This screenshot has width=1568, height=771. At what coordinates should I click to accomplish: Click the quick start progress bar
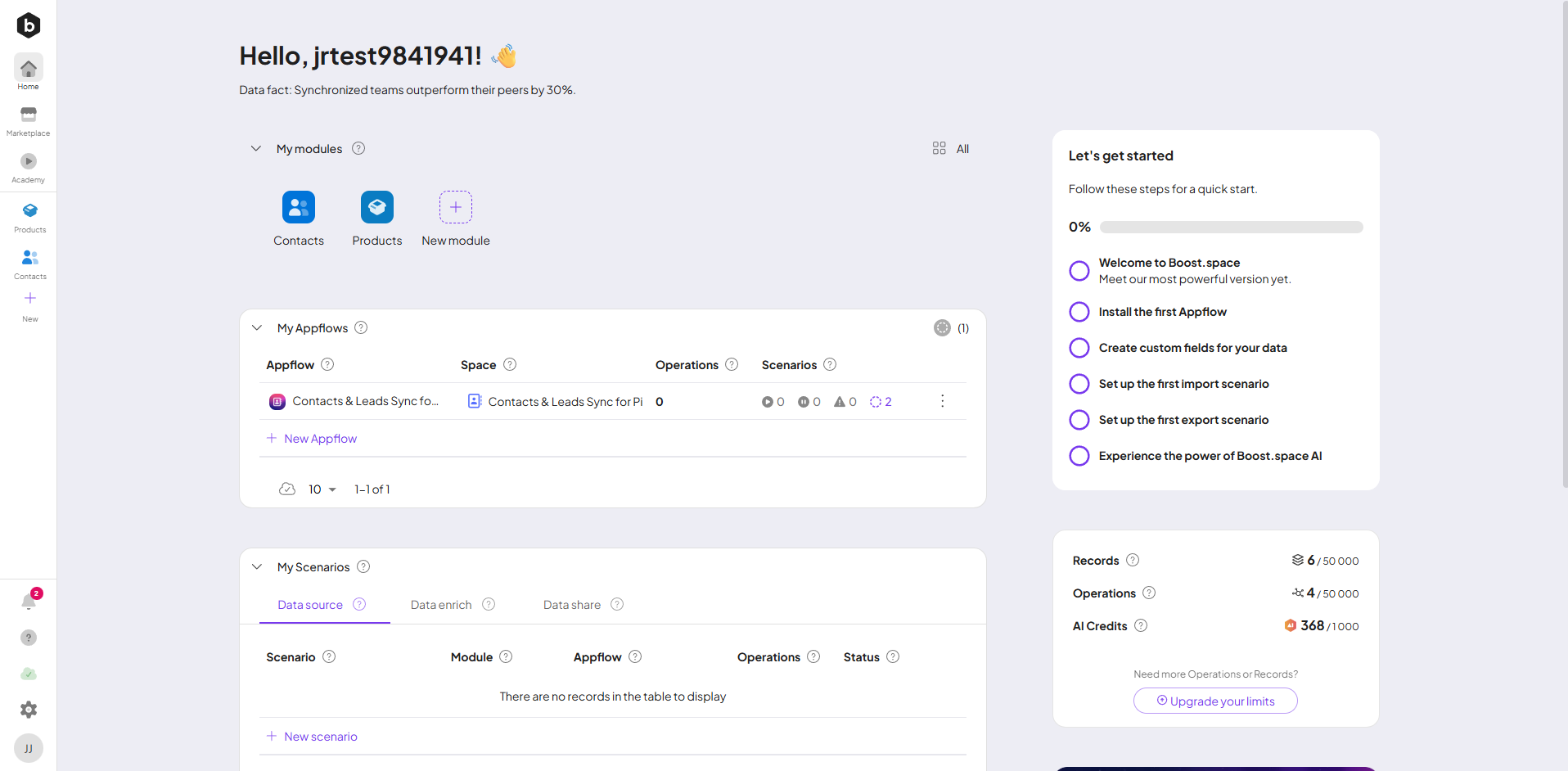tap(1231, 228)
